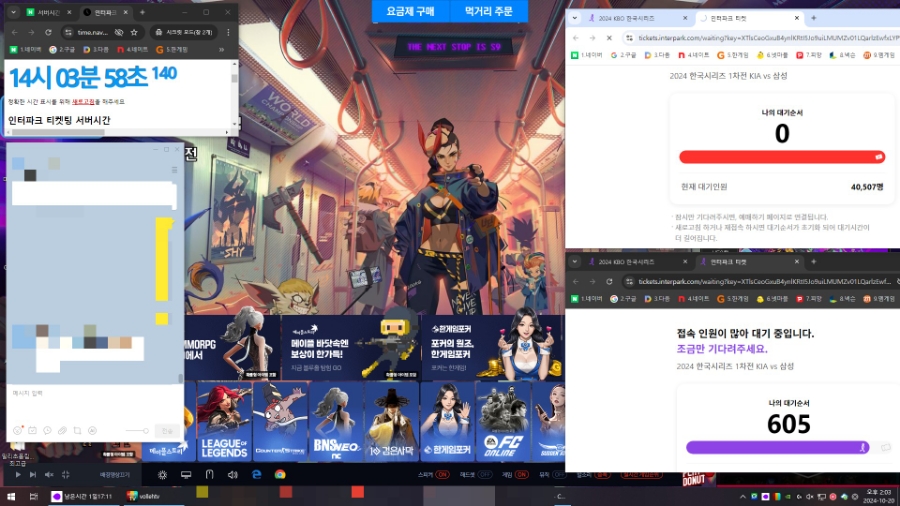
Task: Reload the bottom ticket window page
Action: point(609,282)
